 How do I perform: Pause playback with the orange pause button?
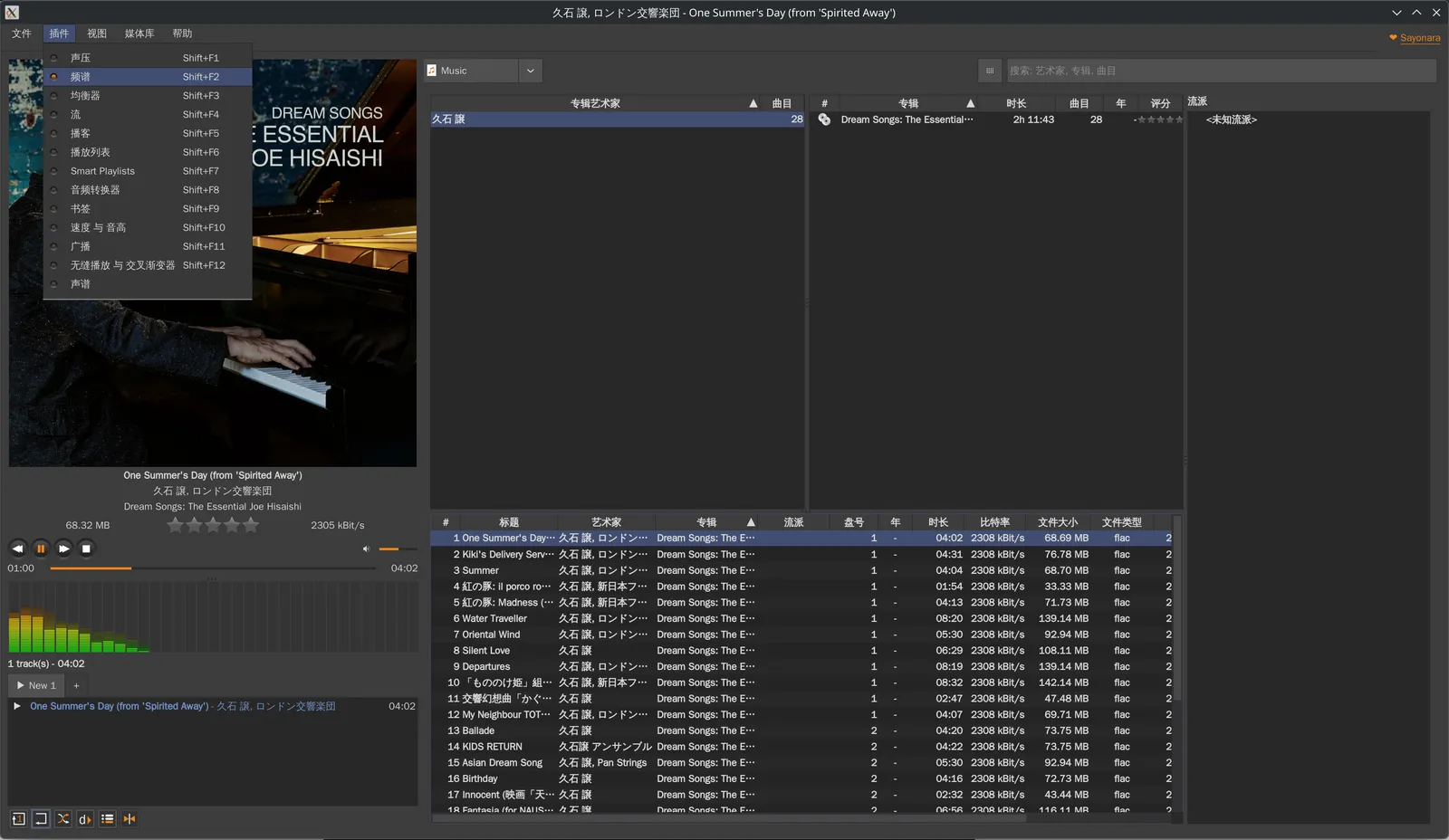click(41, 549)
